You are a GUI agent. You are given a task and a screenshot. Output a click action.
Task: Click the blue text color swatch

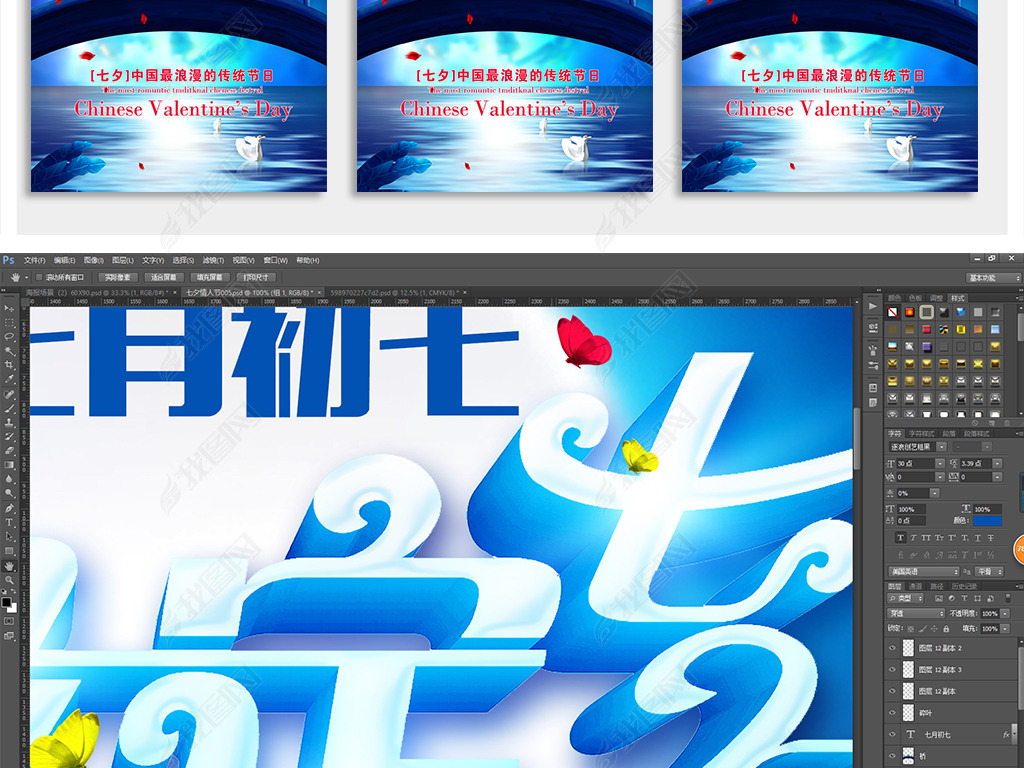987,520
